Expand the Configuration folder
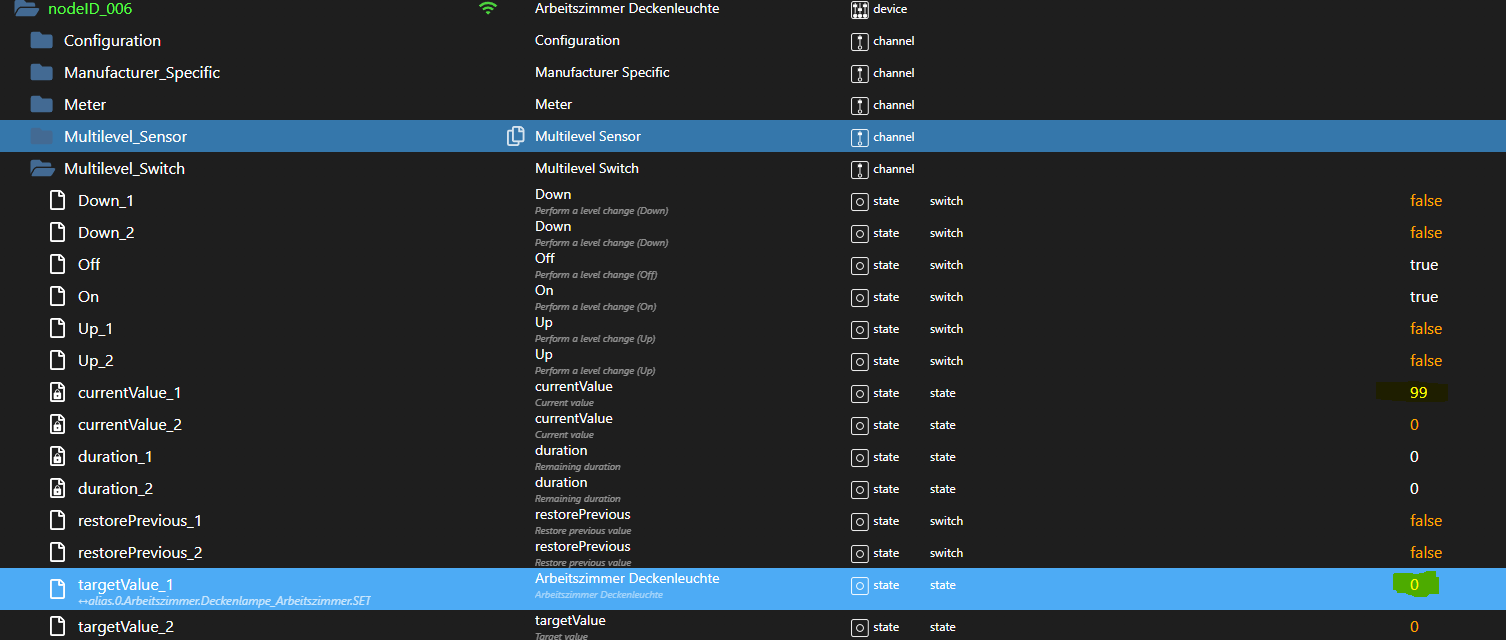 (41, 41)
